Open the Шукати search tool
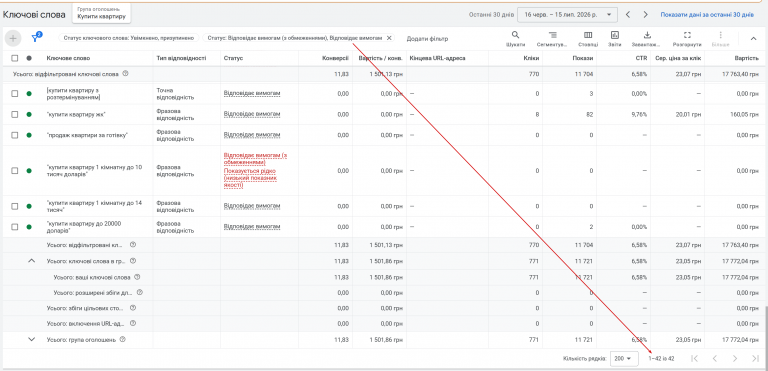 pos(515,38)
